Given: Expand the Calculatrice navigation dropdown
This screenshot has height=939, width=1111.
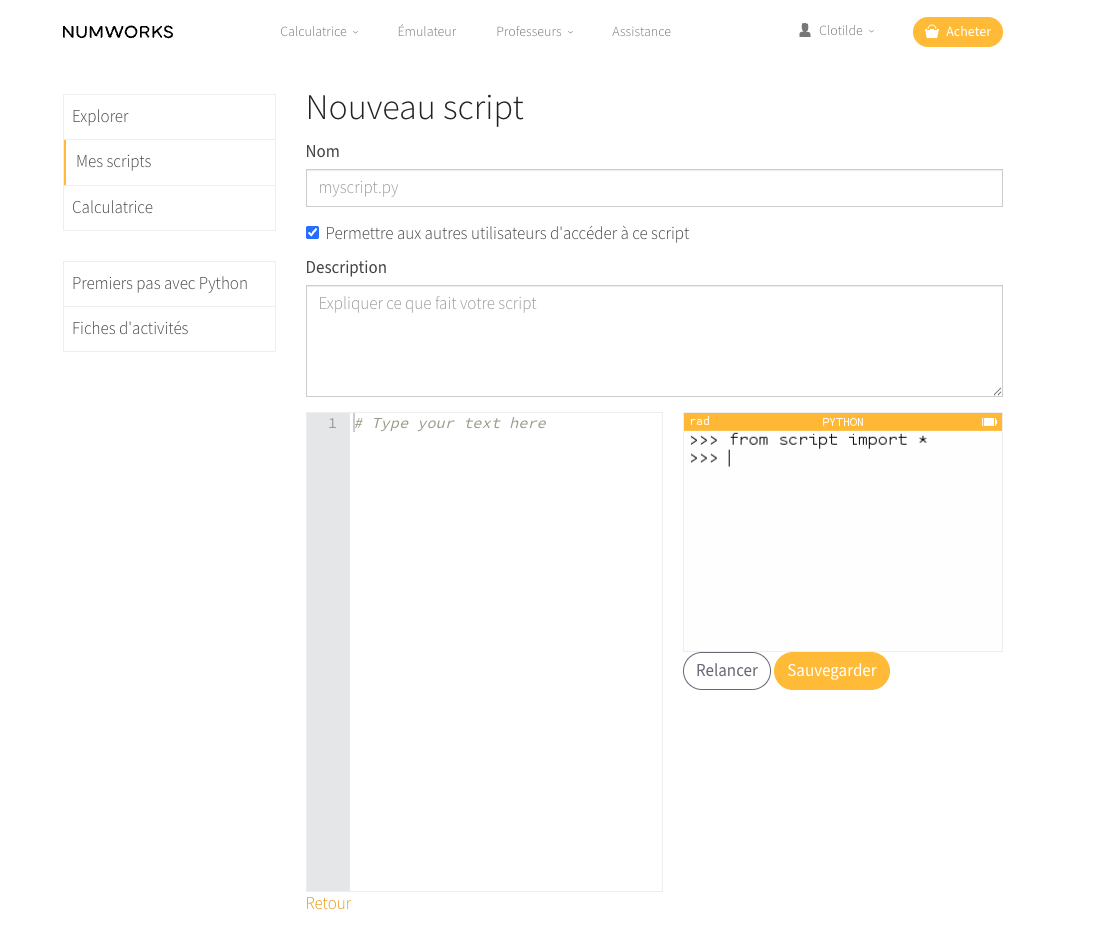Looking at the screenshot, I should pyautogui.click(x=318, y=31).
